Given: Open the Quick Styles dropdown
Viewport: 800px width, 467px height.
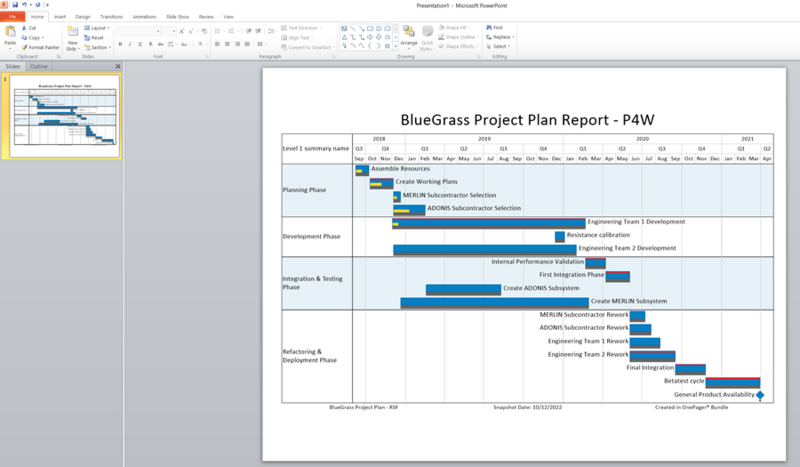Looking at the screenshot, I should pos(427,38).
